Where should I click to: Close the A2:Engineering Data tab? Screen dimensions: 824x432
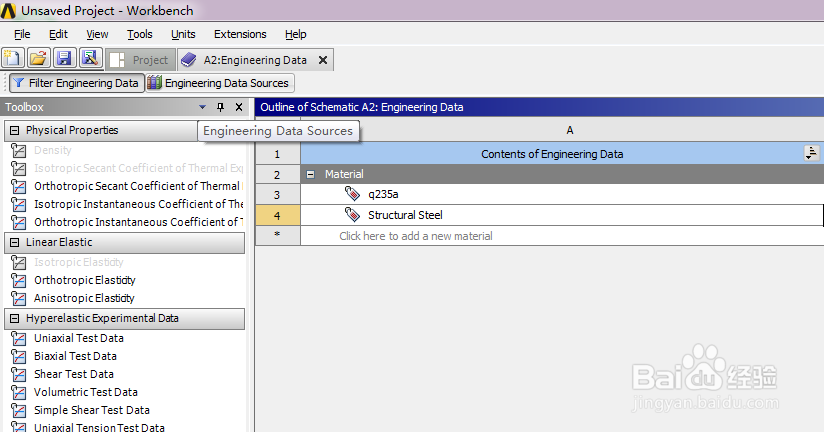(x=323, y=60)
